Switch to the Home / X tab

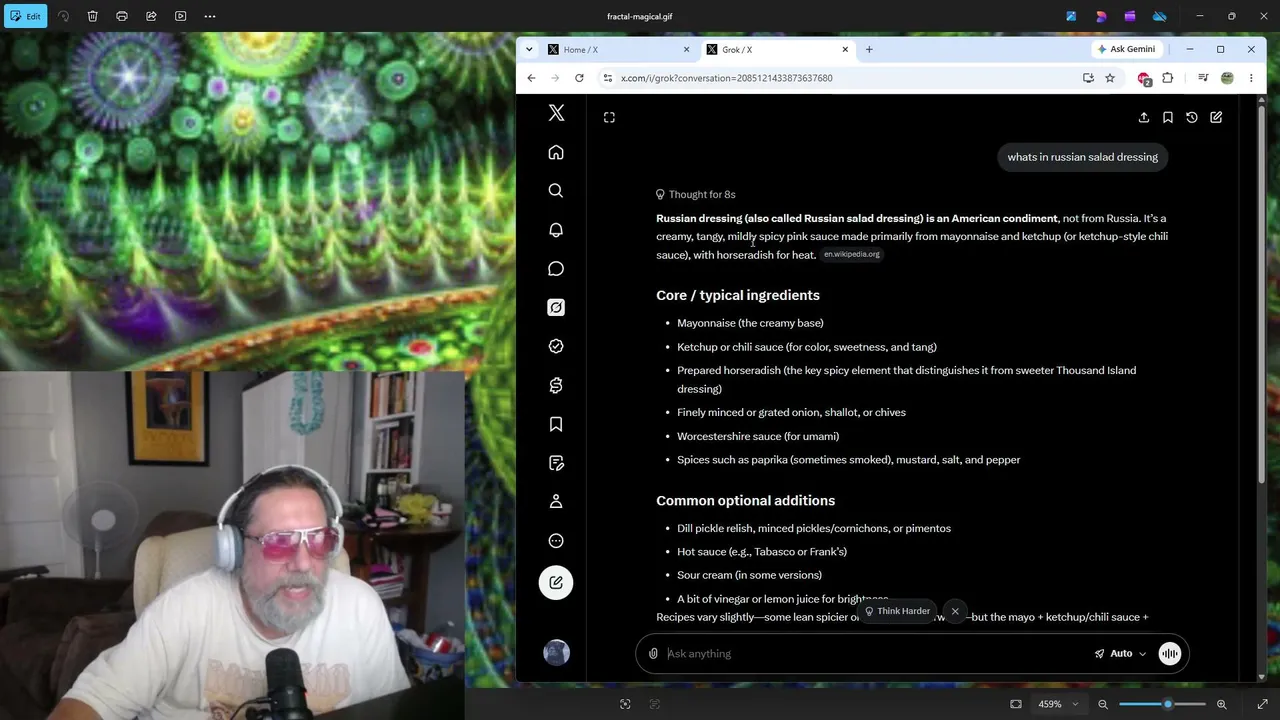click(x=618, y=49)
